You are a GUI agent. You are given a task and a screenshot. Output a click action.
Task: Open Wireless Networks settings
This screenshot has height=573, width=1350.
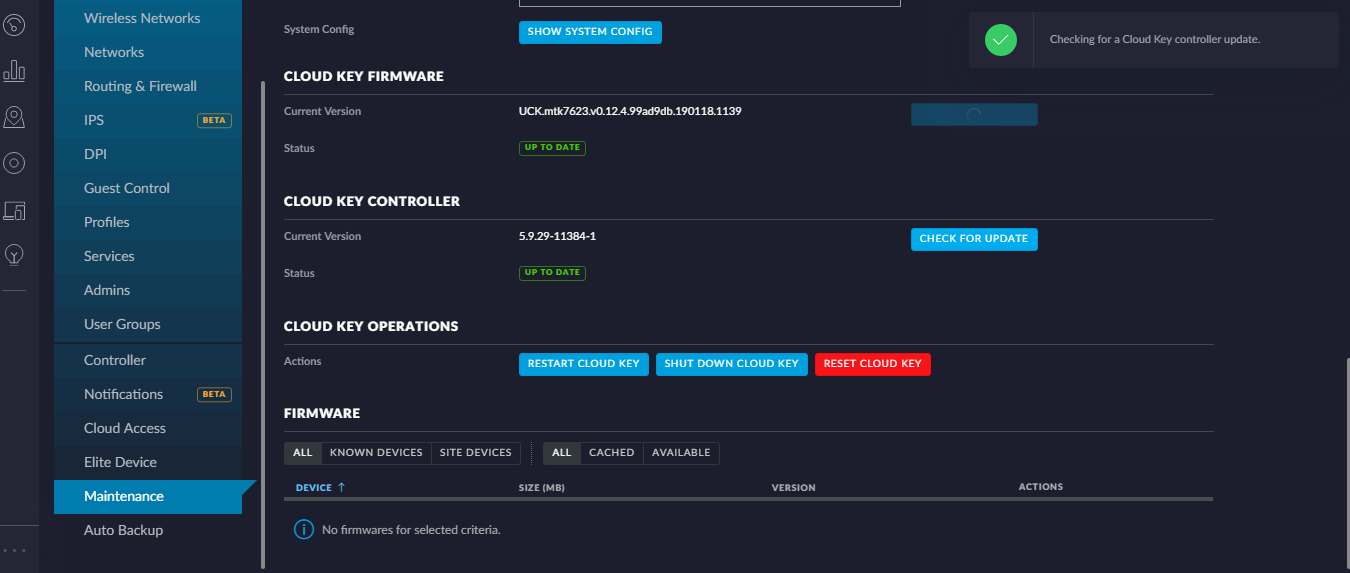[x=142, y=18]
